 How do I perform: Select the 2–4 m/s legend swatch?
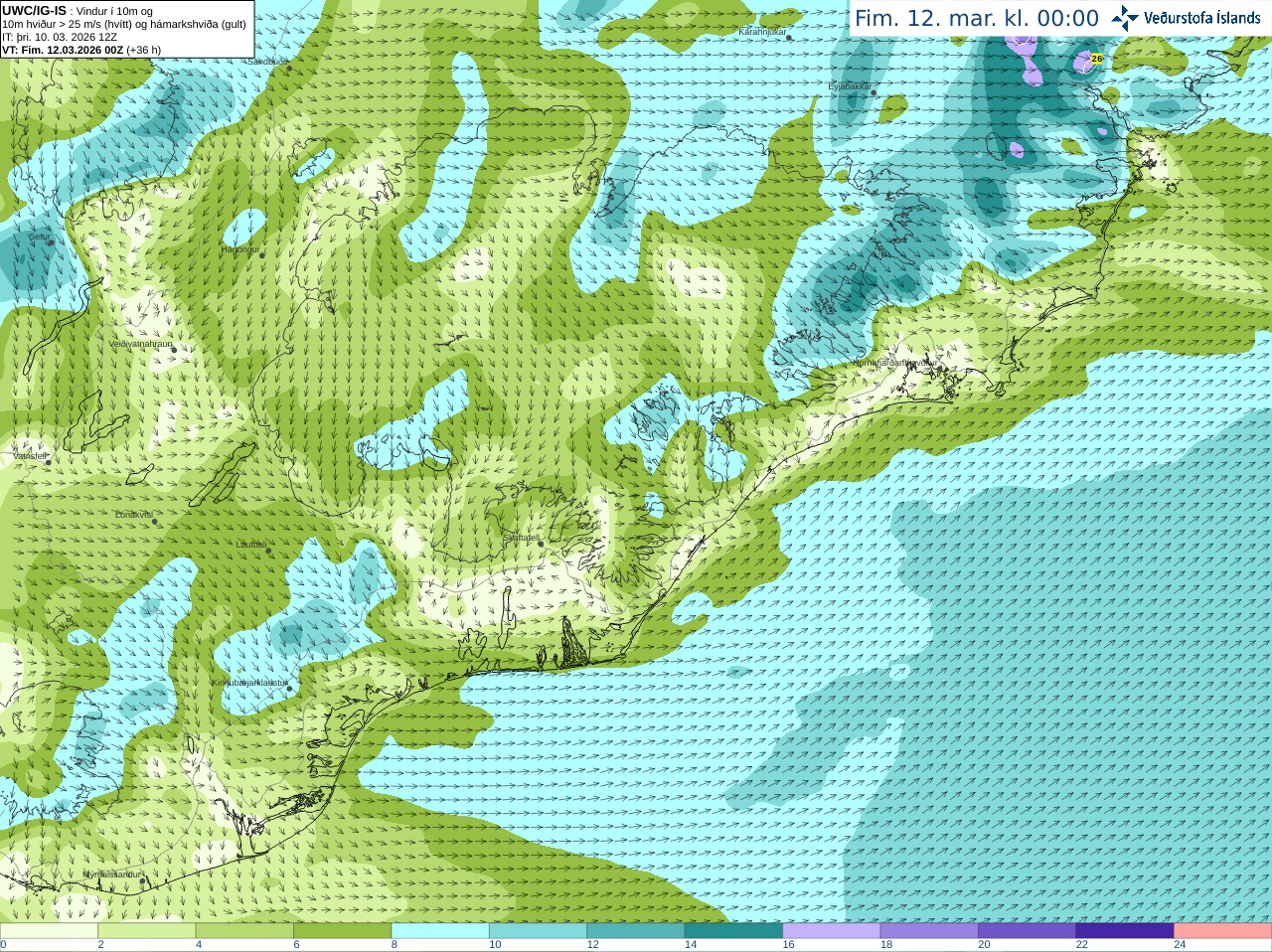tap(146, 931)
